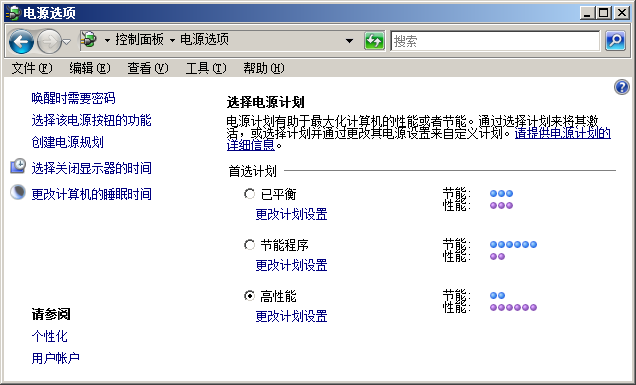Click the Forward navigation arrow

(49, 41)
